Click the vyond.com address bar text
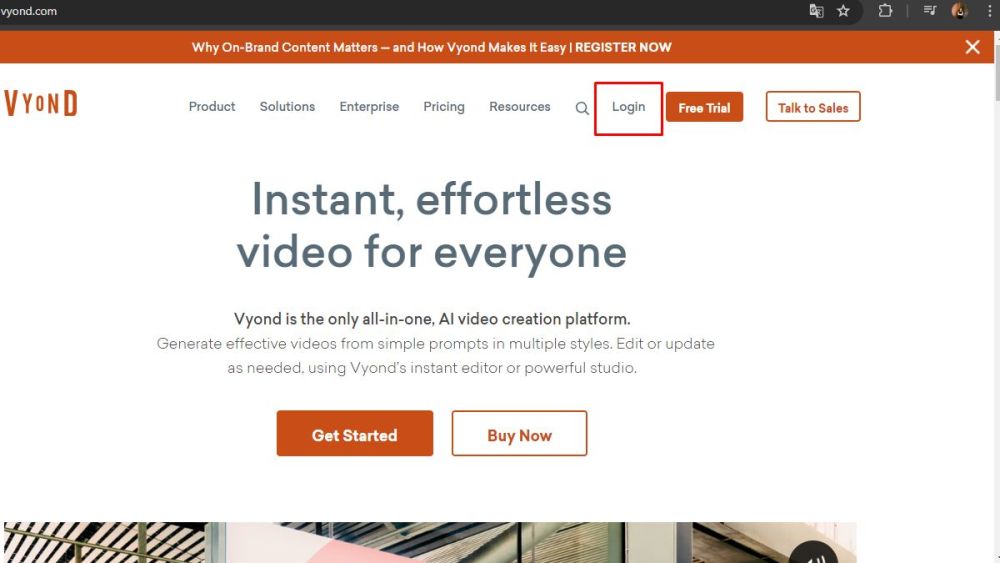Image resolution: width=1000 pixels, height=563 pixels. pos(28,11)
